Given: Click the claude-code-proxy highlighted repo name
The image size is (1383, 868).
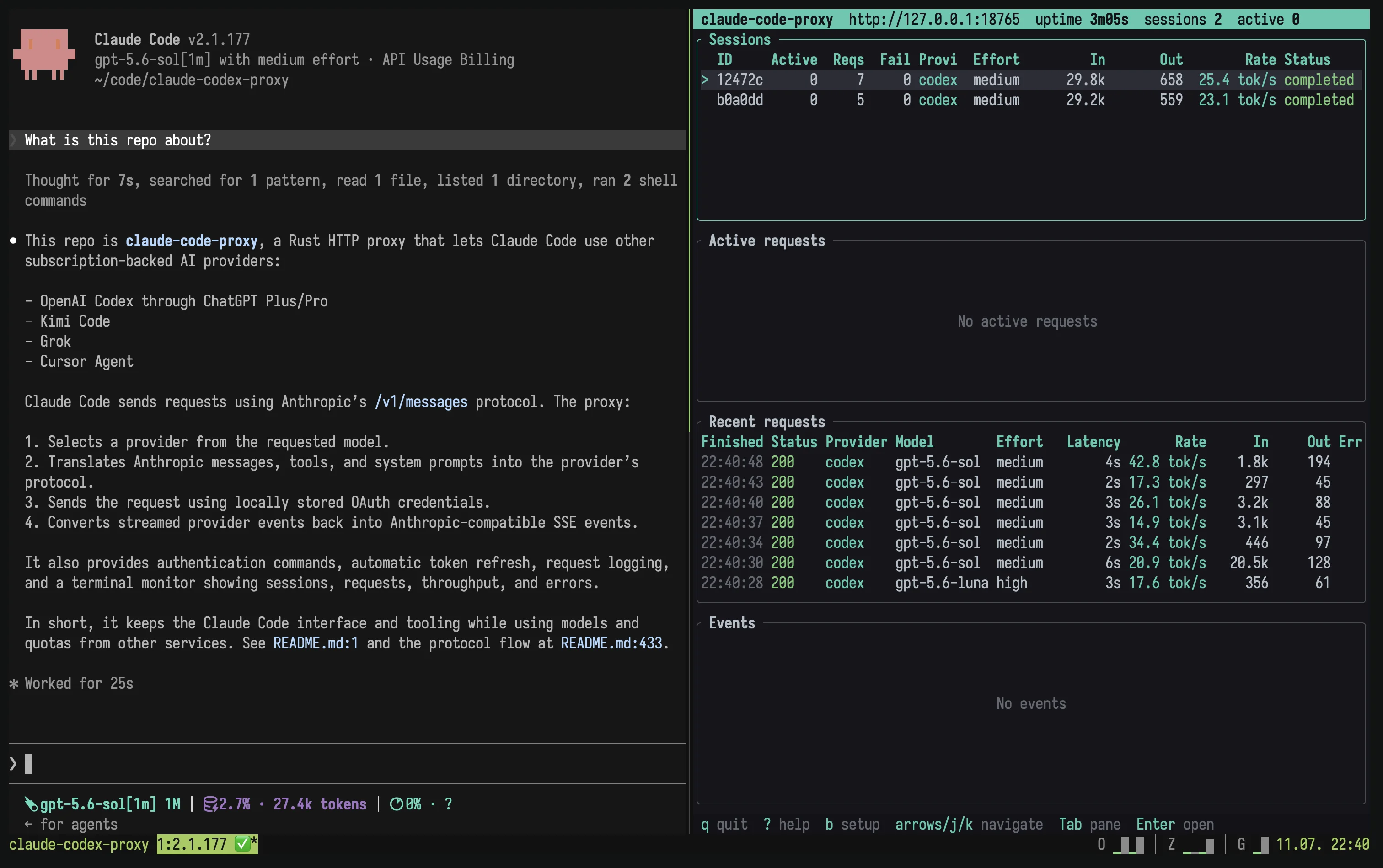Looking at the screenshot, I should (192, 241).
